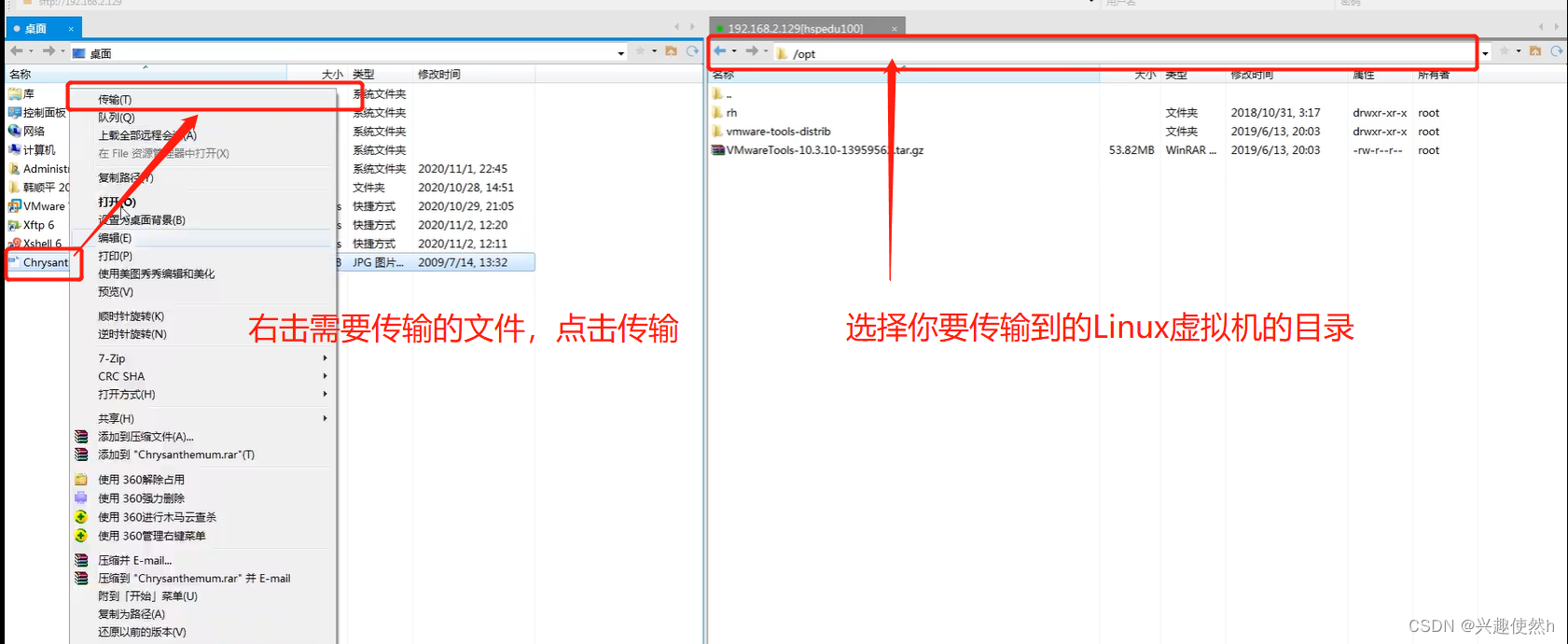Screen dimensions: 1568x644
Task: Click WinRAR icon beside 压缩到 "Chrysanthemum.rar" 并 E-mail
Action: pos(81,579)
